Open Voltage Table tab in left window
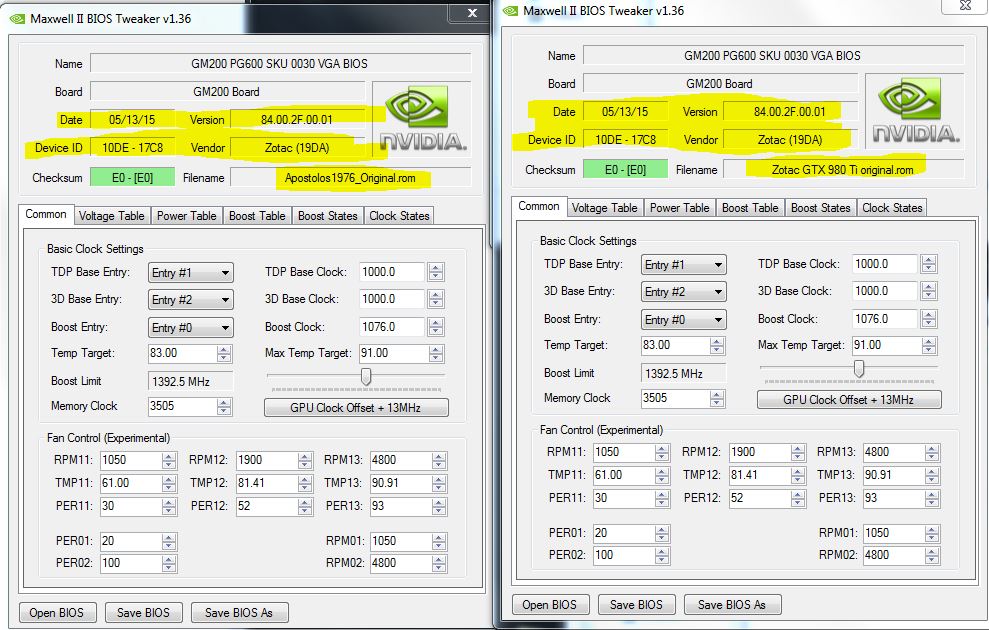 pos(112,216)
